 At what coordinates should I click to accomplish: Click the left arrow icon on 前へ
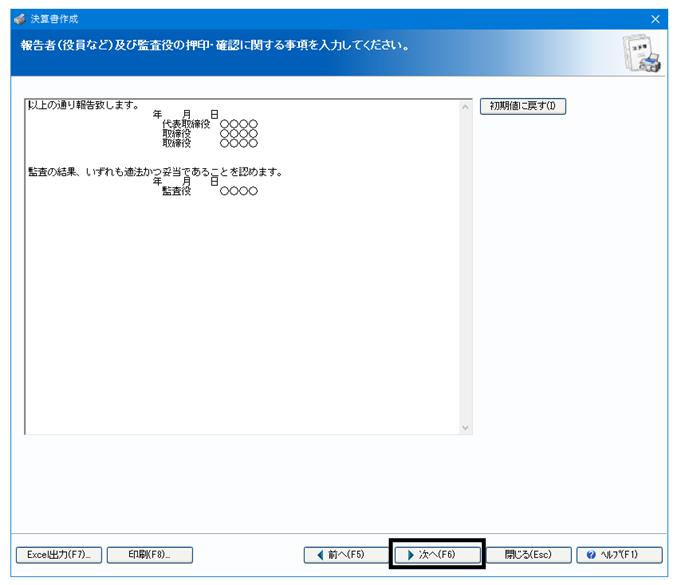point(321,555)
